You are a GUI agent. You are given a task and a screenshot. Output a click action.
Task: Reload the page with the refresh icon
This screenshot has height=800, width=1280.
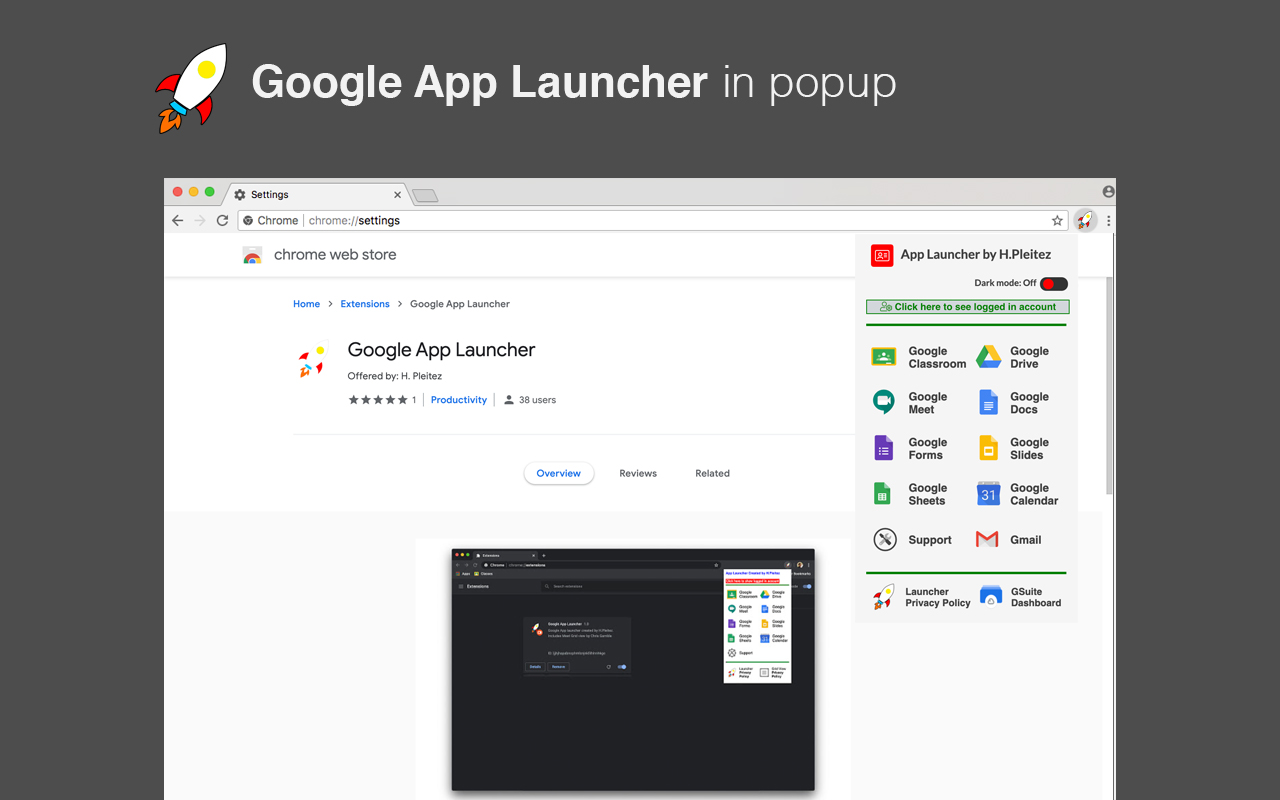click(x=222, y=220)
